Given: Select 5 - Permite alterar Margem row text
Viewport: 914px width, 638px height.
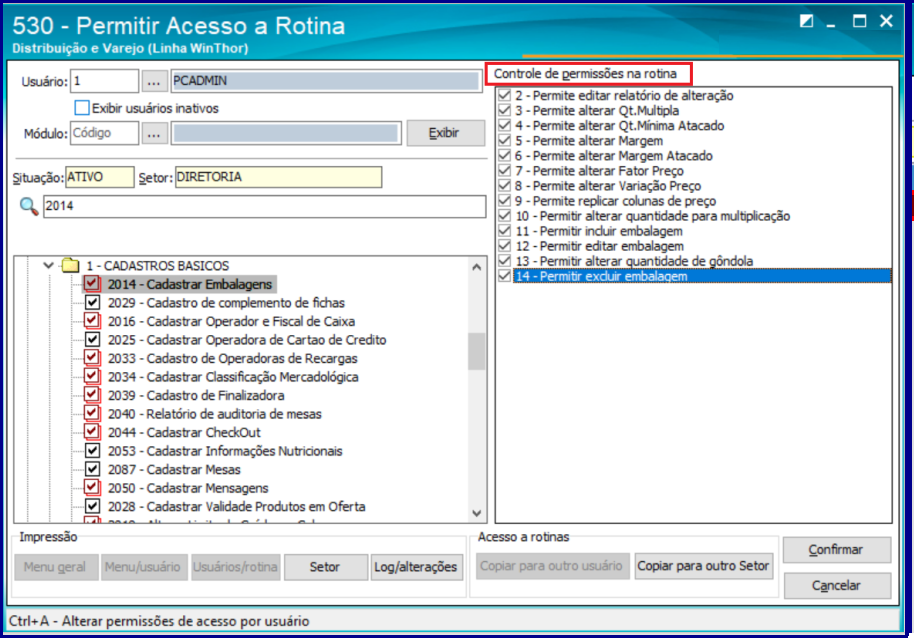Looking at the screenshot, I should (589, 141).
